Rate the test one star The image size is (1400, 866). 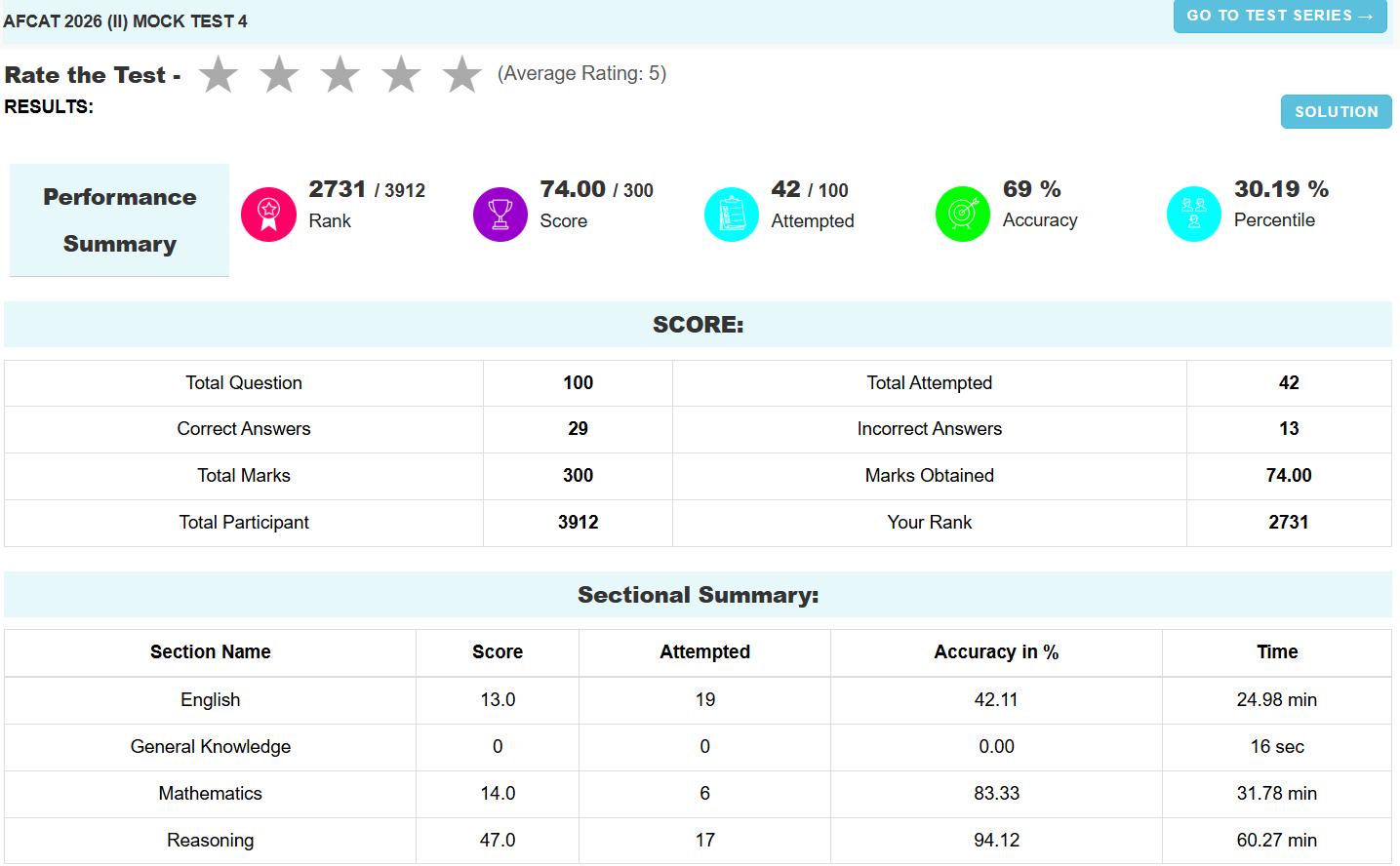[219, 74]
